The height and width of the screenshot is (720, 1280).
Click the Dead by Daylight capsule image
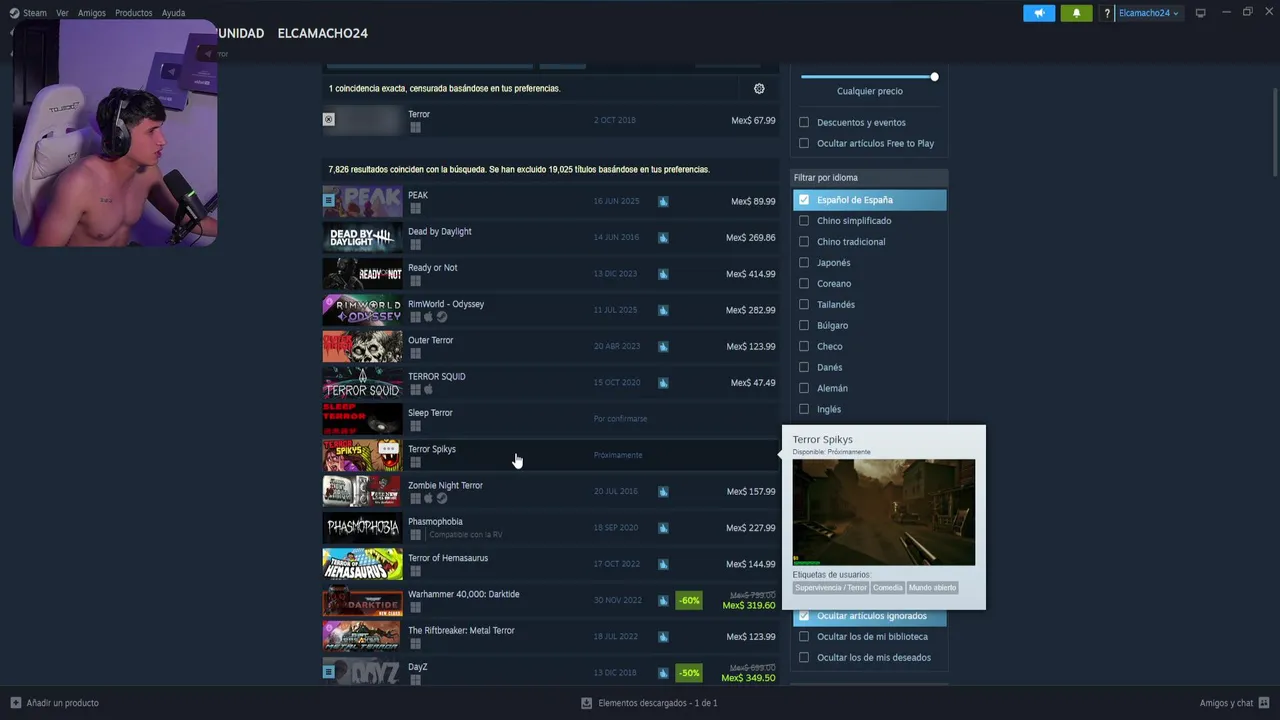point(362,238)
